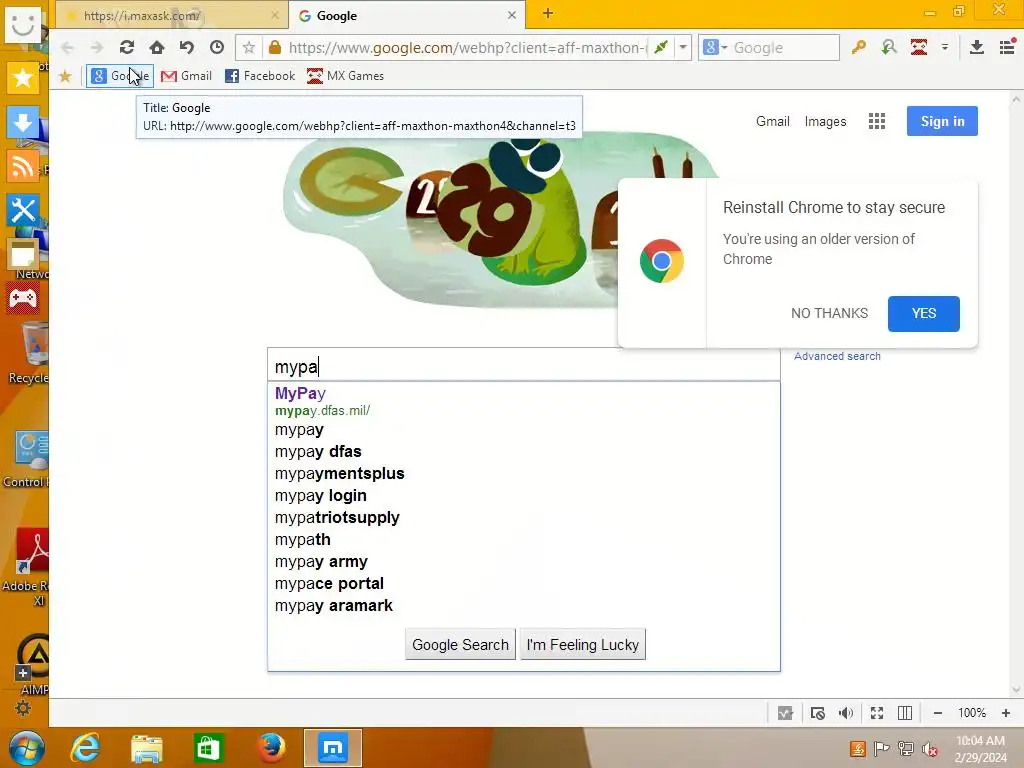The width and height of the screenshot is (1024, 768).
Task: Click the resource sniffer toolbar icon
Action: tap(889, 47)
